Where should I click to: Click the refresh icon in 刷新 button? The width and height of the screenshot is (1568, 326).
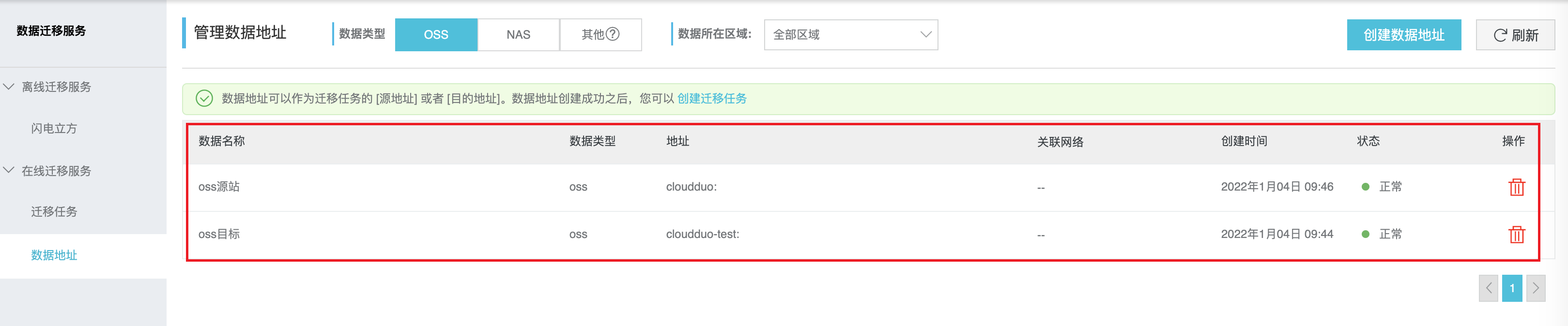(1500, 35)
